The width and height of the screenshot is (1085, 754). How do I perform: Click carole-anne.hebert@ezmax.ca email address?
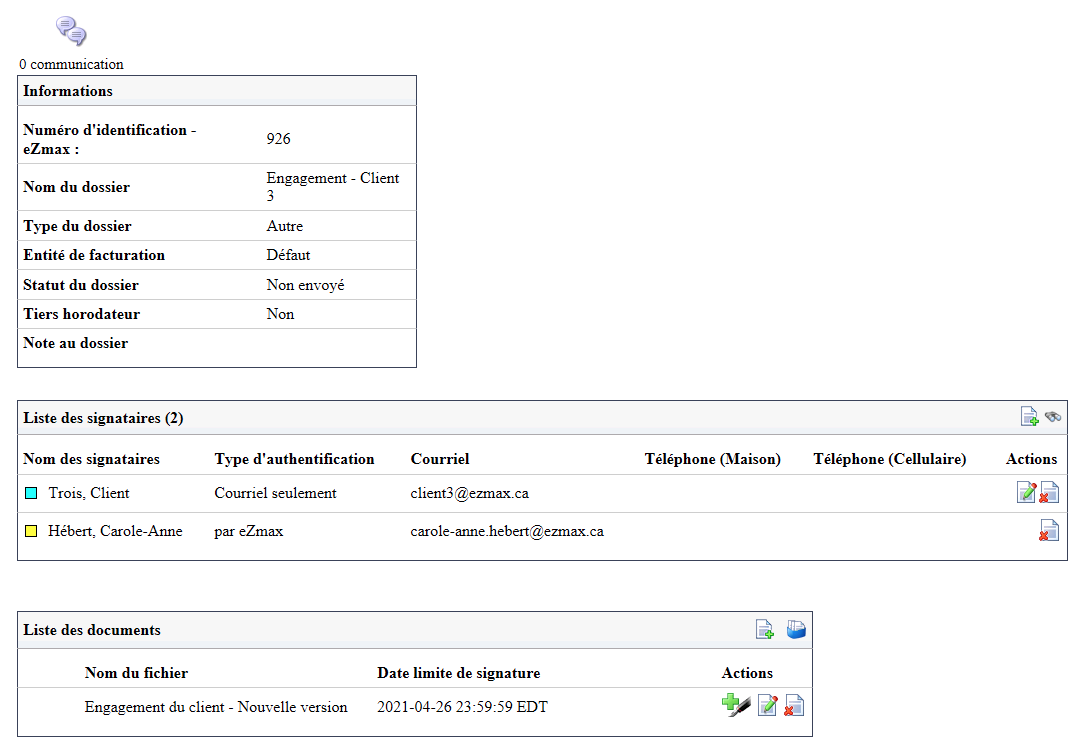pyautogui.click(x=507, y=531)
